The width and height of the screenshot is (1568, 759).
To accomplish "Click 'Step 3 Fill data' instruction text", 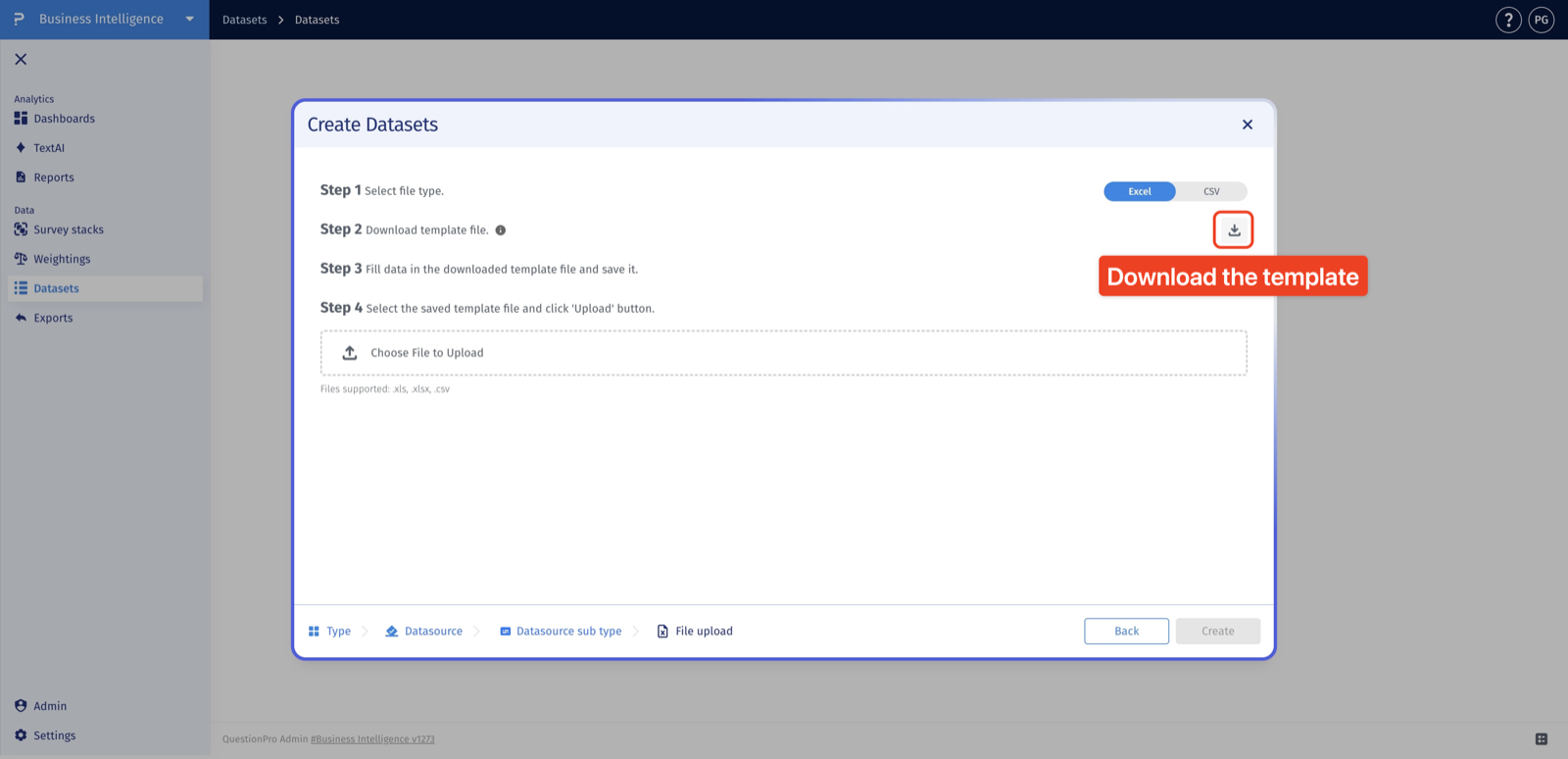I will pyautogui.click(x=479, y=269).
